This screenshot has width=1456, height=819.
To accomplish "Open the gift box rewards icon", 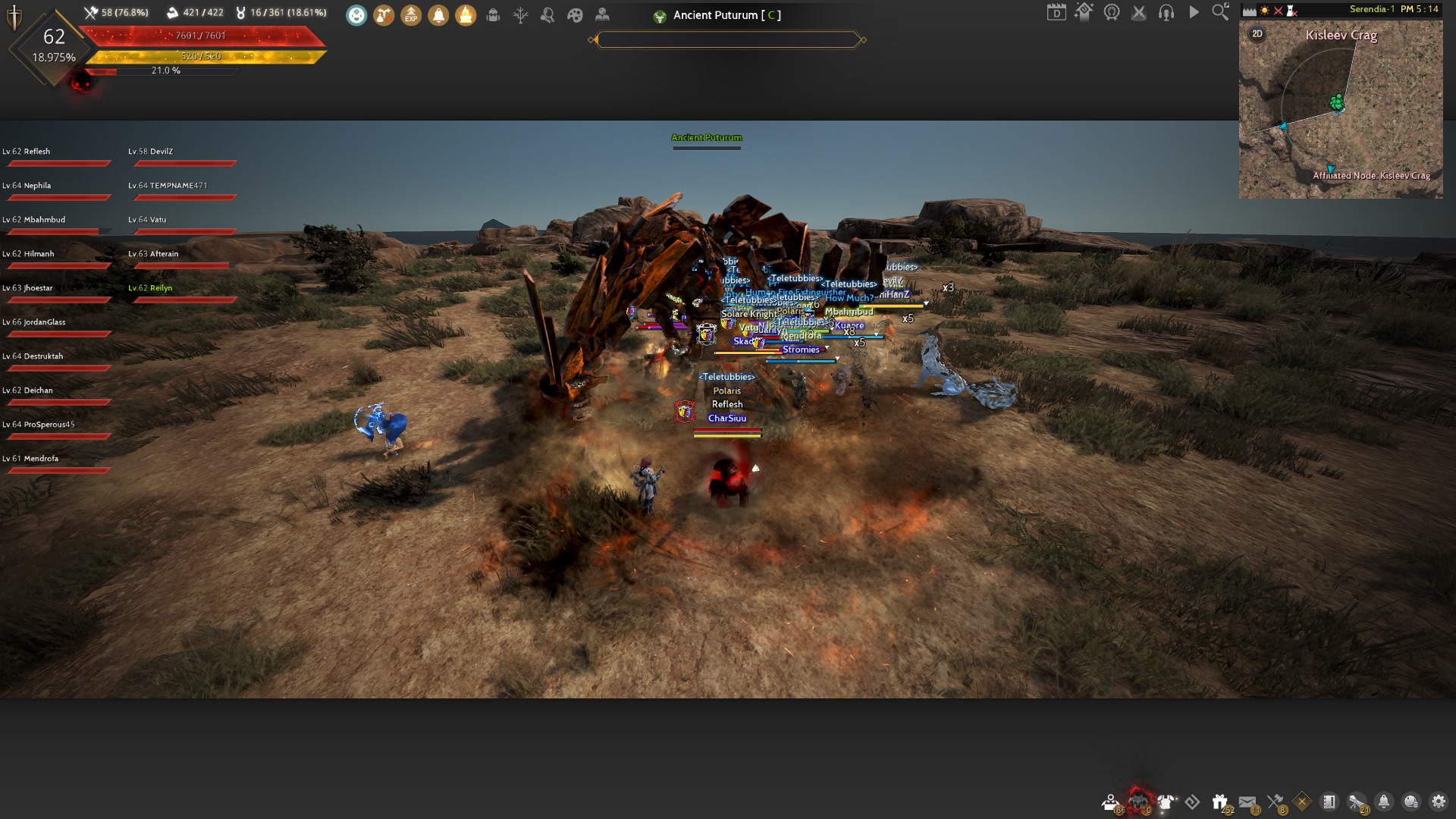I will coord(1220,802).
